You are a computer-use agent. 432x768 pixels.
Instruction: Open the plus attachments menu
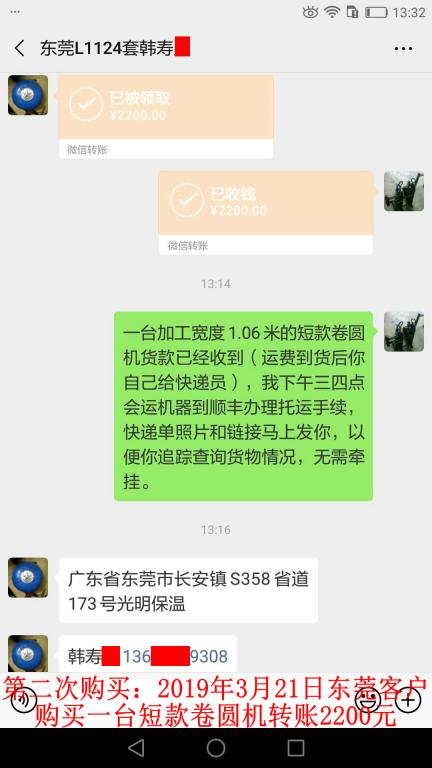[408, 699]
